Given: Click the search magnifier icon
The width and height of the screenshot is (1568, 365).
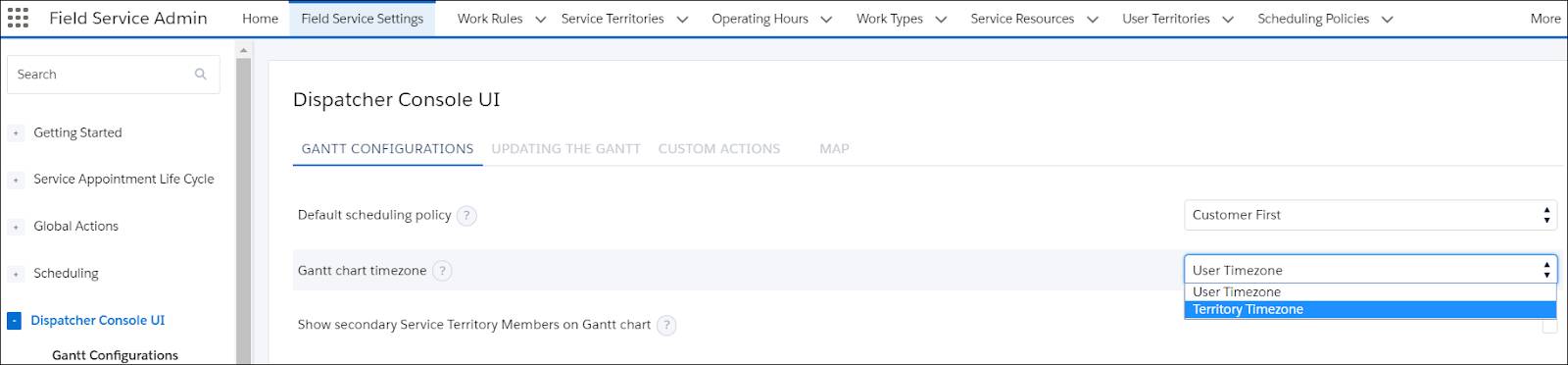Looking at the screenshot, I should point(201,74).
